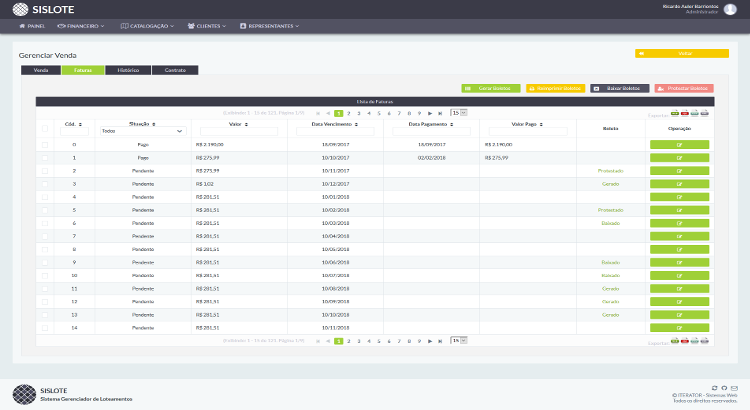
Task: Jump to first page in upper paginator
Action: click(x=318, y=113)
